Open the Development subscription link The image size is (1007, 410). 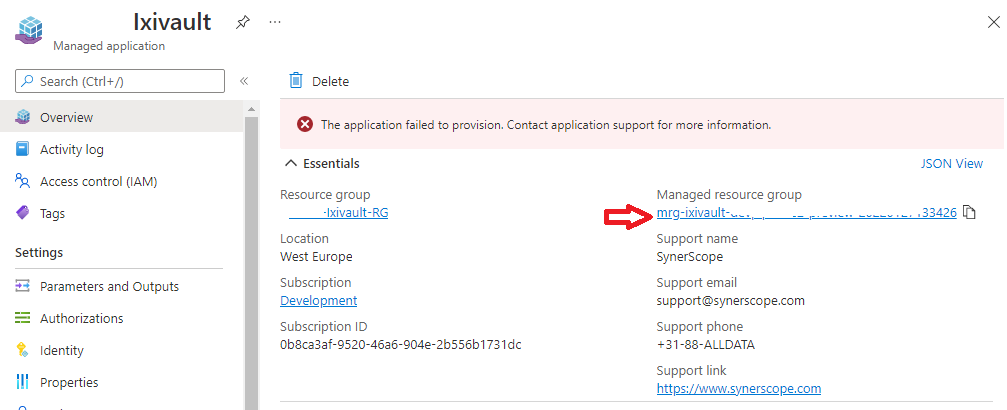pyautogui.click(x=318, y=301)
